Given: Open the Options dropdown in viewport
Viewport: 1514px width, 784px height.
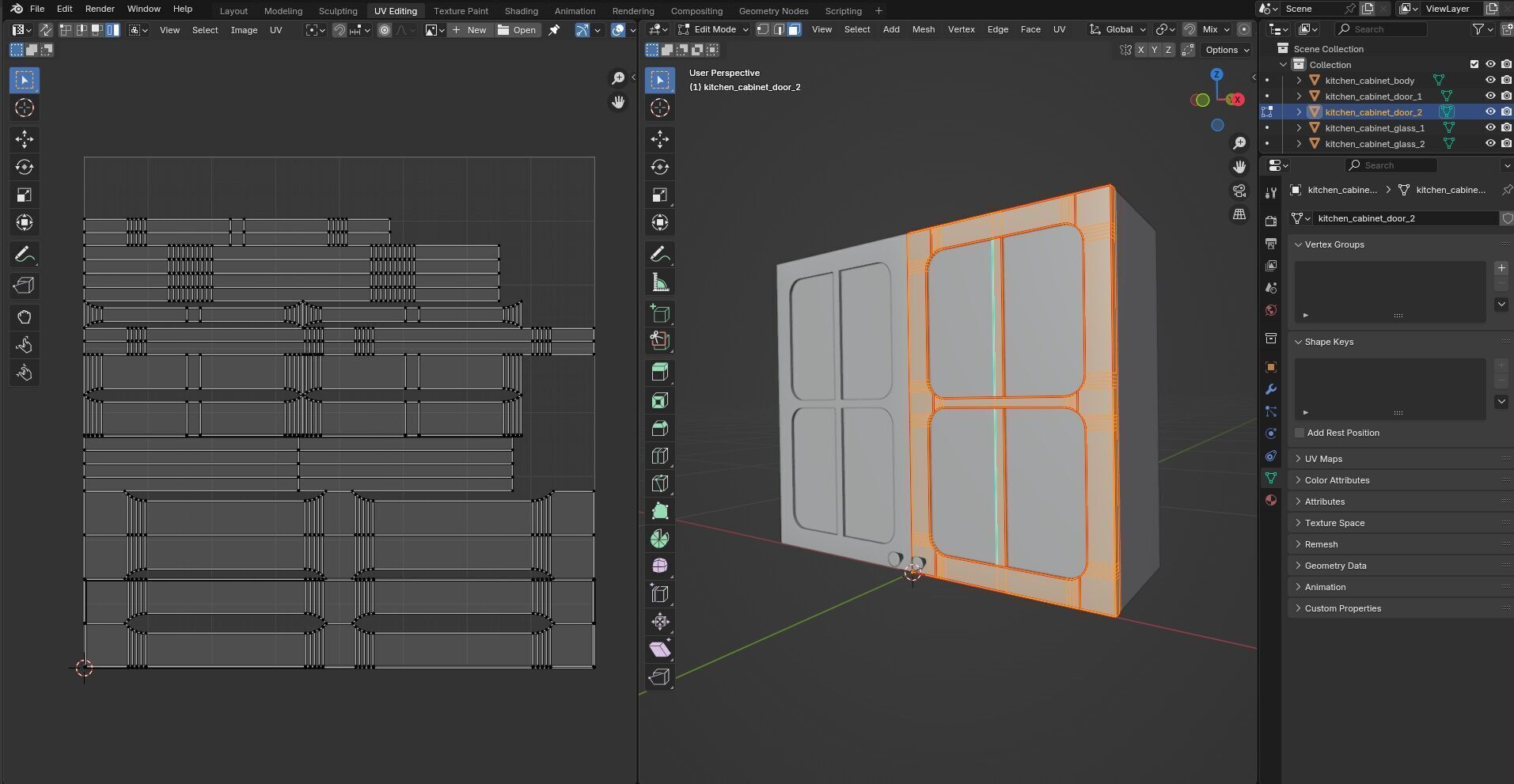Looking at the screenshot, I should click(x=1227, y=50).
